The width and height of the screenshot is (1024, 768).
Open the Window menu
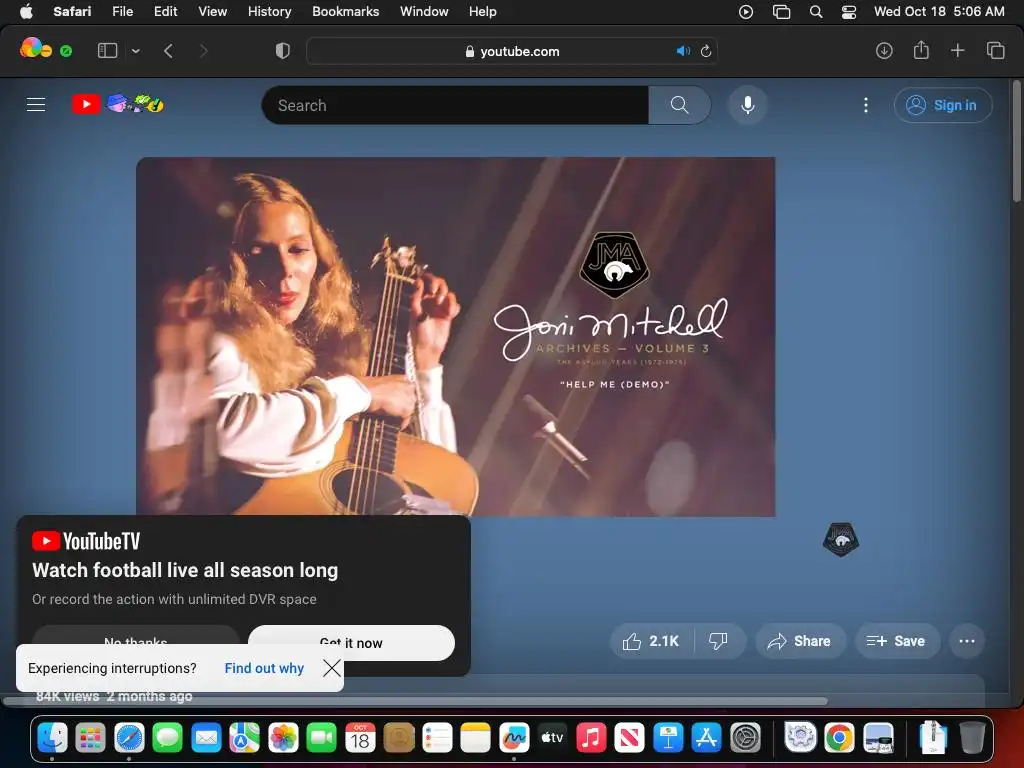[x=424, y=12]
